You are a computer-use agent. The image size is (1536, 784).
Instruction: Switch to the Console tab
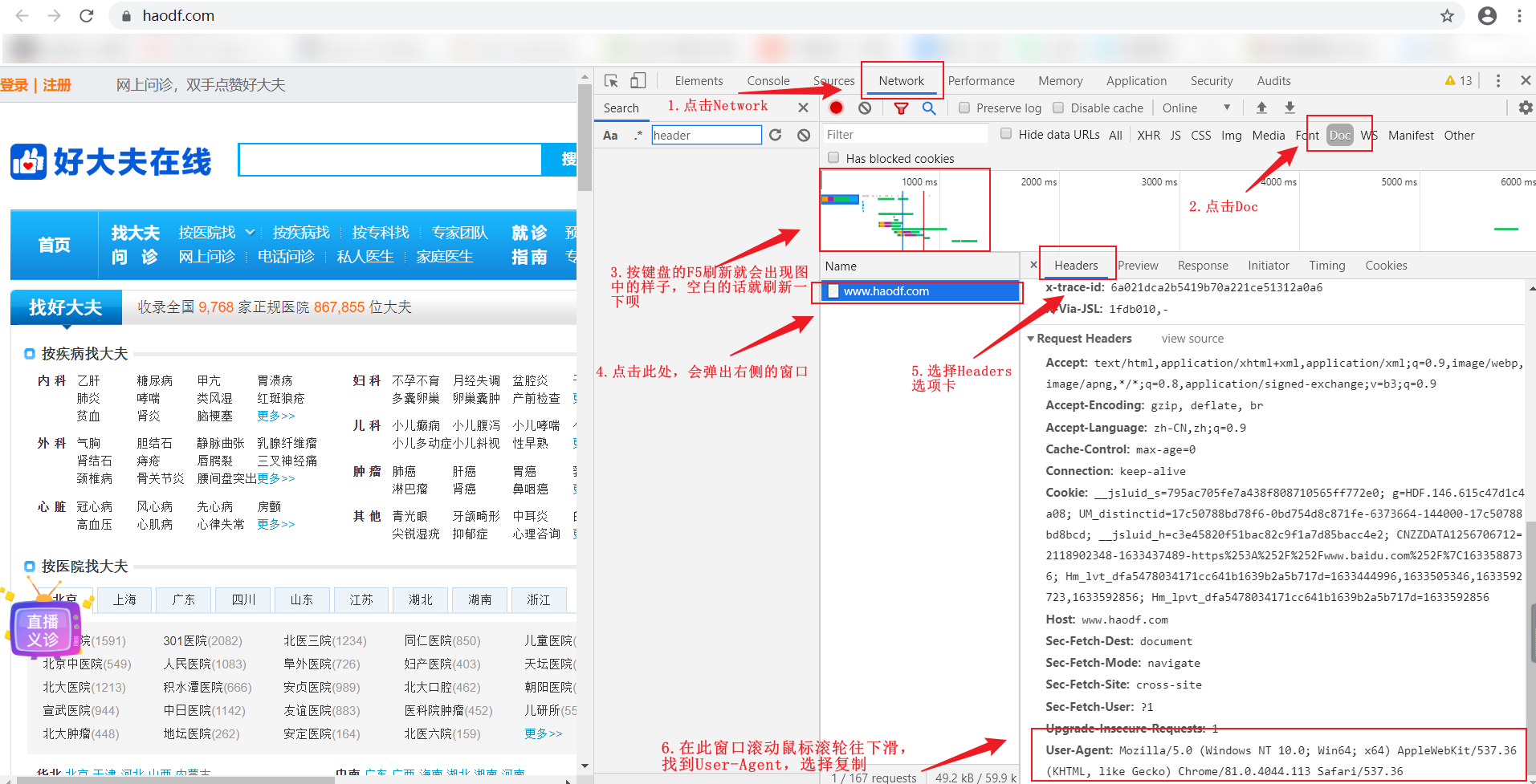[x=768, y=80]
